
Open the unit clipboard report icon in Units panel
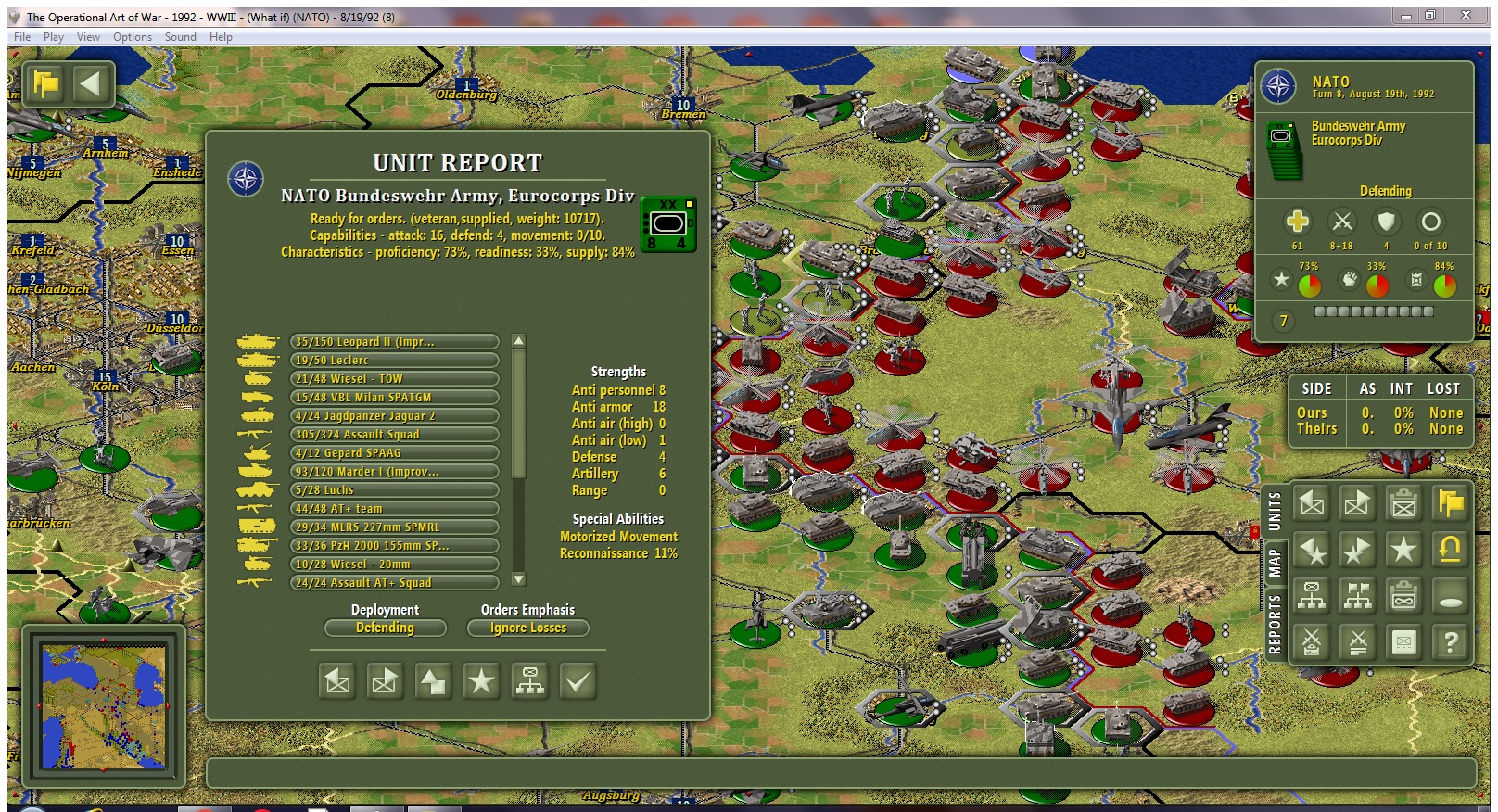coord(1403,503)
